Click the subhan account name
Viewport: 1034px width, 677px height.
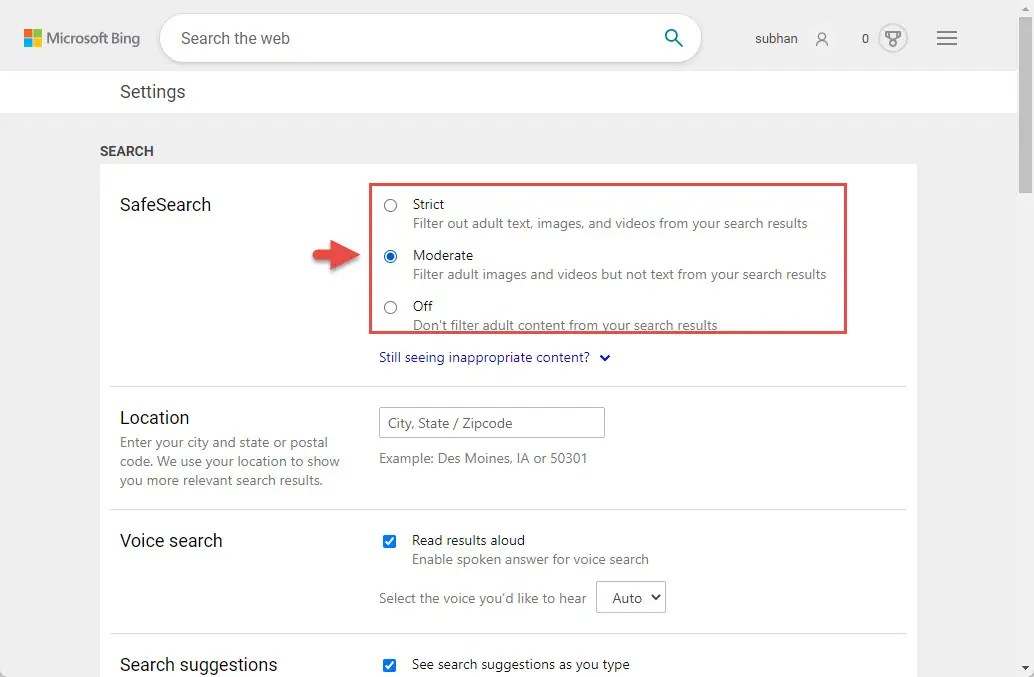tap(776, 39)
